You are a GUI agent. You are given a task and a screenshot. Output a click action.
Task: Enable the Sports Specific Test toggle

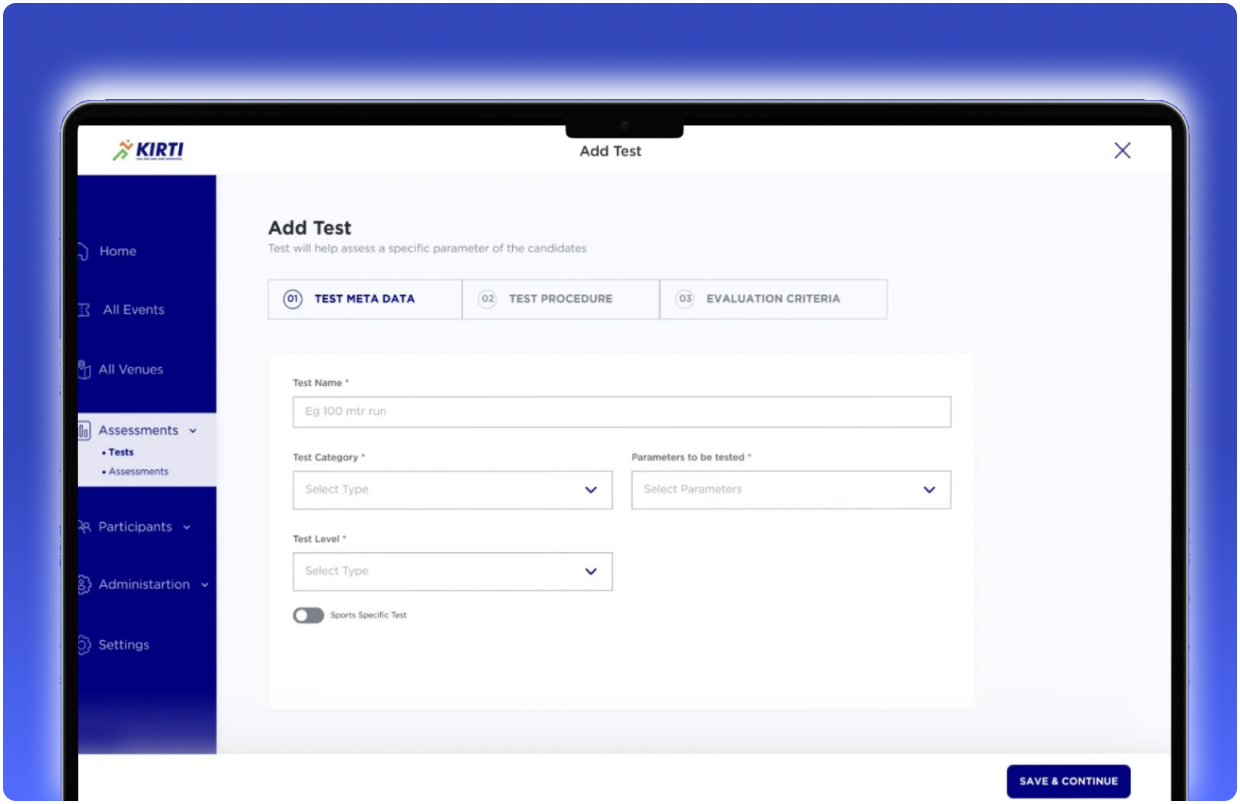(x=308, y=615)
